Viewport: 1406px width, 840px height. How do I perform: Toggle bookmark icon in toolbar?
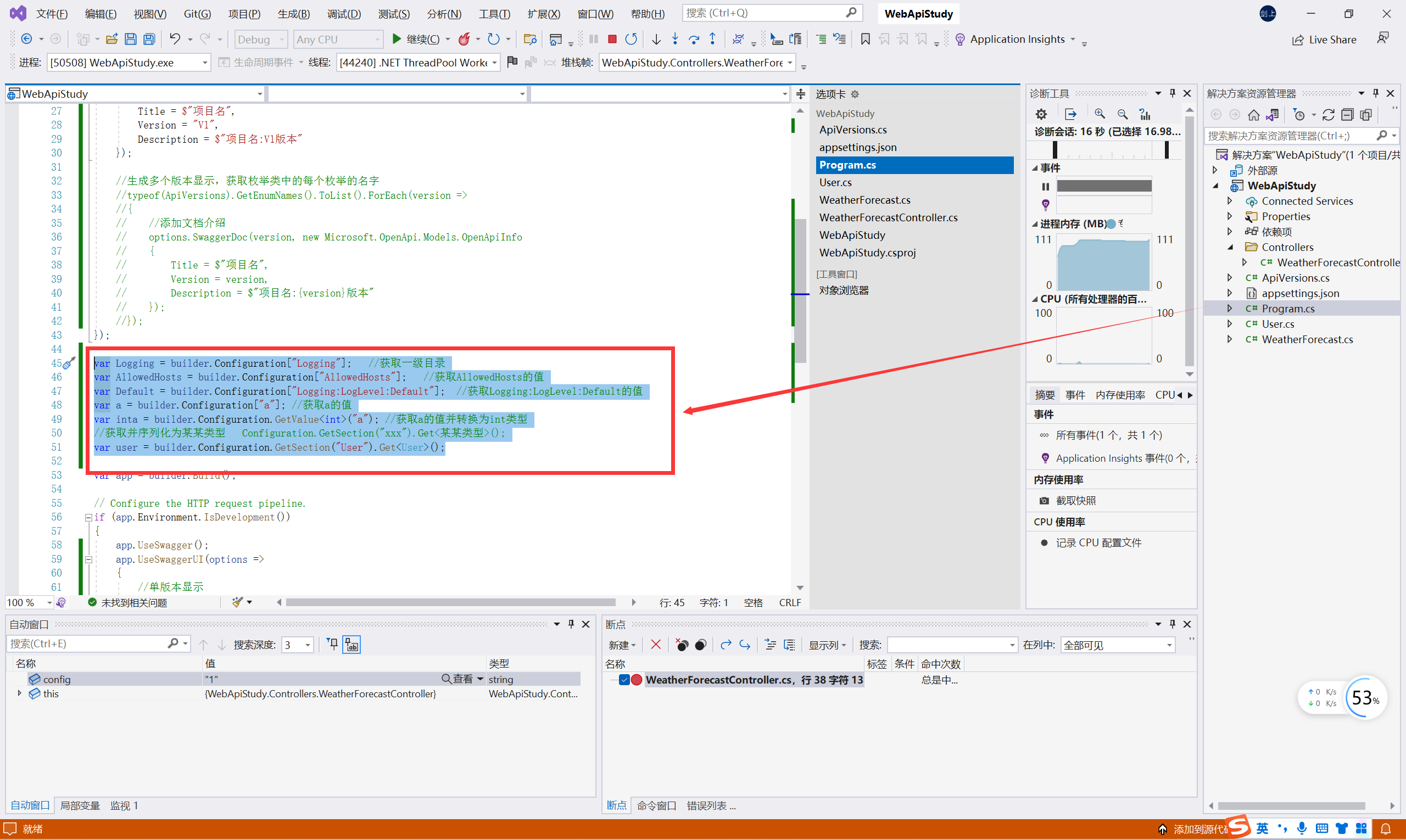865,39
